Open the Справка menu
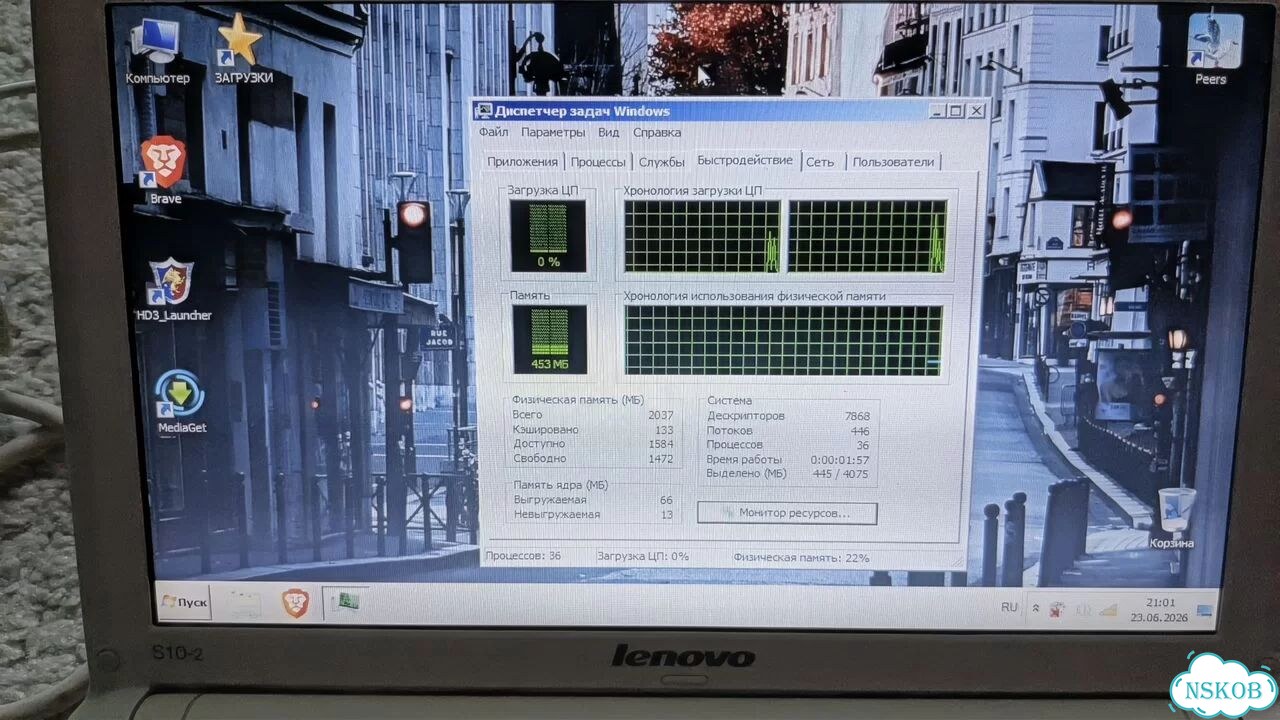Image resolution: width=1280 pixels, height=720 pixels. click(x=657, y=132)
